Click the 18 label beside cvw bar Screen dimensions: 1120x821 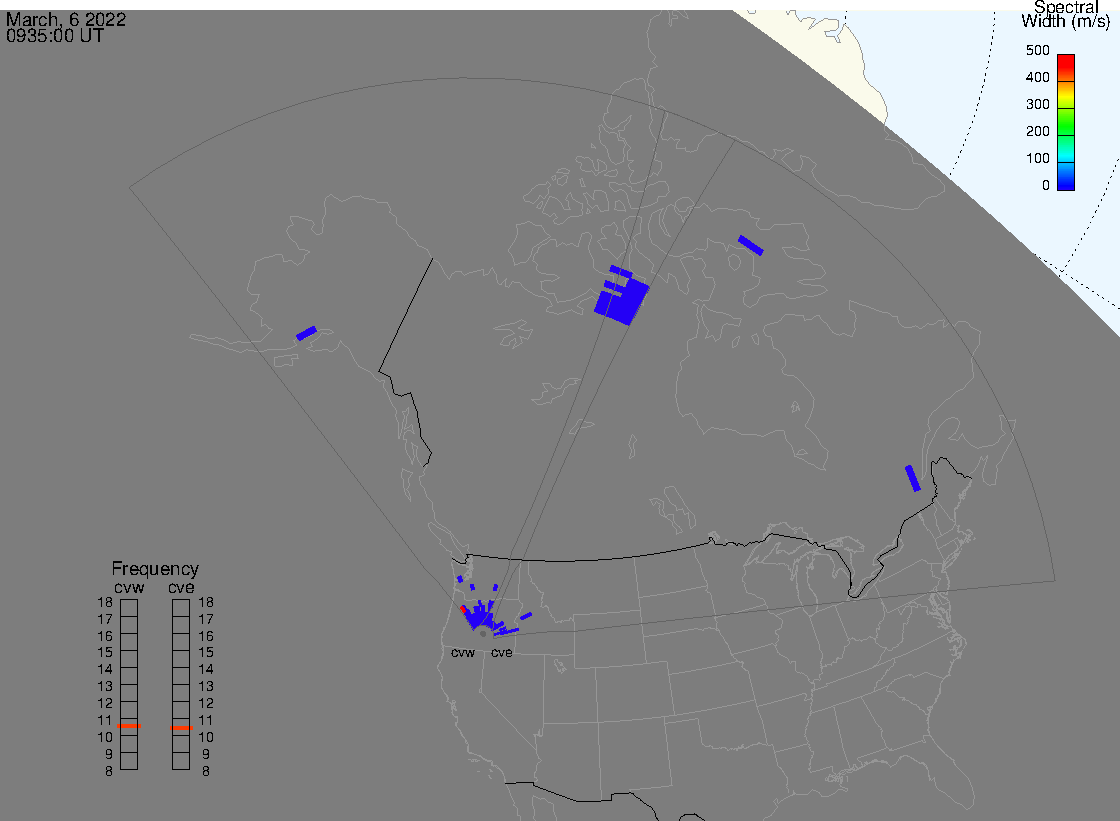(105, 602)
